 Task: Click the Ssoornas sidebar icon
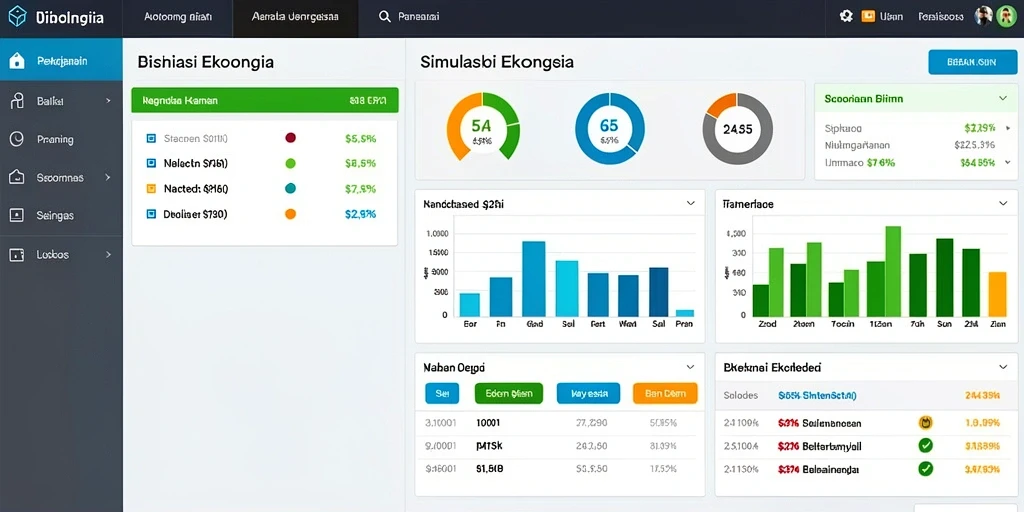(17, 177)
